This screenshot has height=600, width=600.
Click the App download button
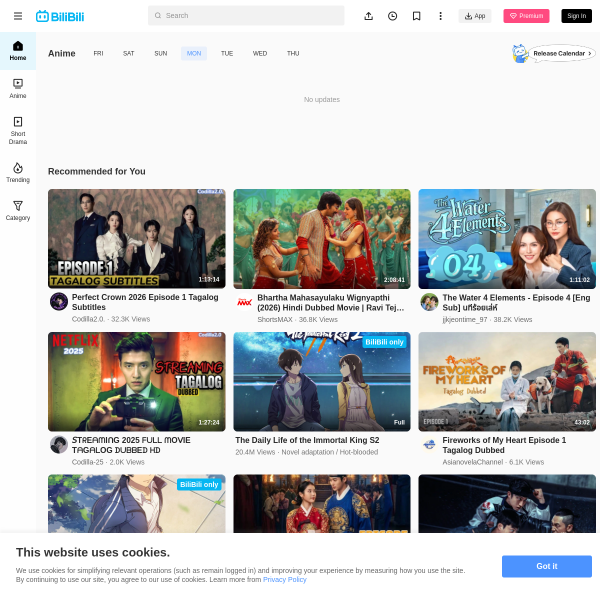click(474, 16)
